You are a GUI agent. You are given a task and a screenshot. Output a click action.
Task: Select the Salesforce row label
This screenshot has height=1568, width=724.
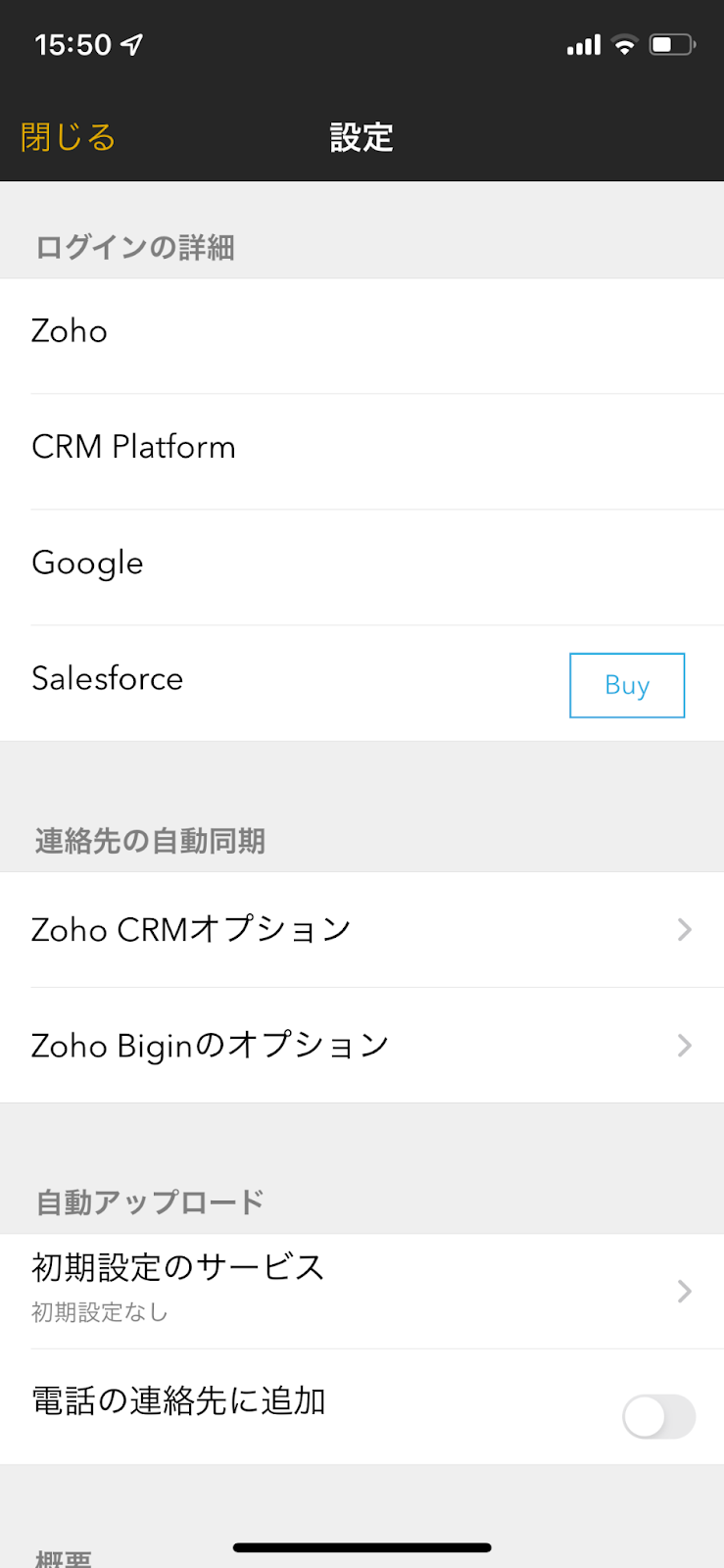108,678
